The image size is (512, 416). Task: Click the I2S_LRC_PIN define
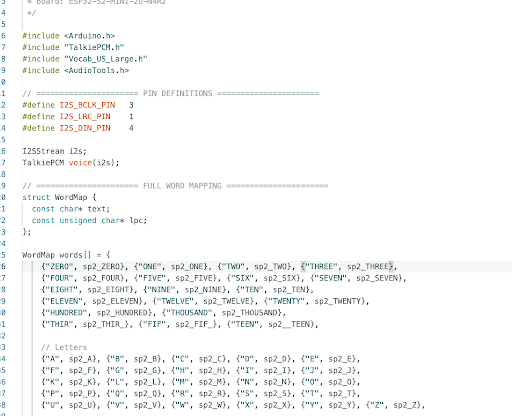click(78, 117)
